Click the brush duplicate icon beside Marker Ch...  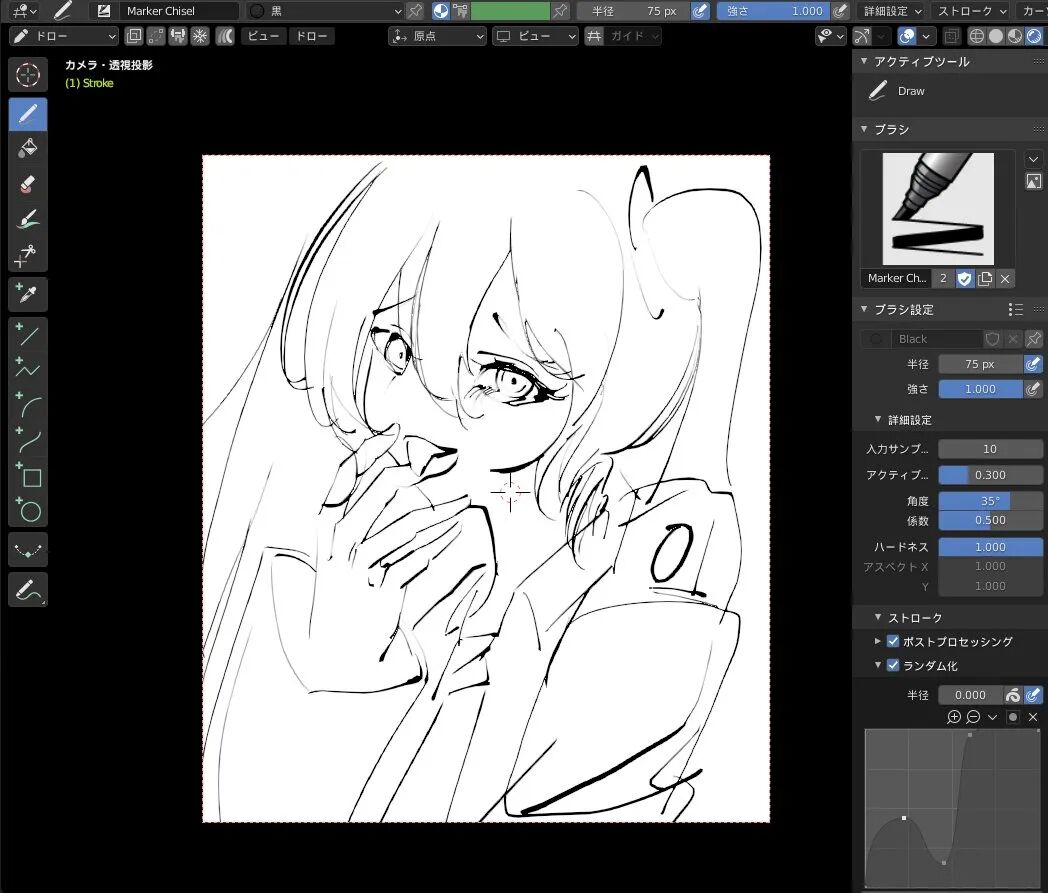(x=985, y=279)
